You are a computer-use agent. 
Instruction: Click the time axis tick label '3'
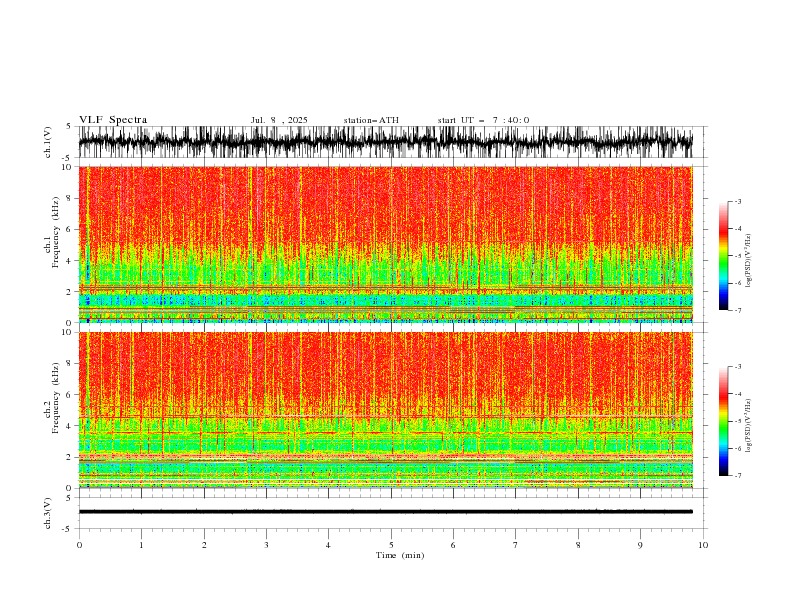click(266, 545)
